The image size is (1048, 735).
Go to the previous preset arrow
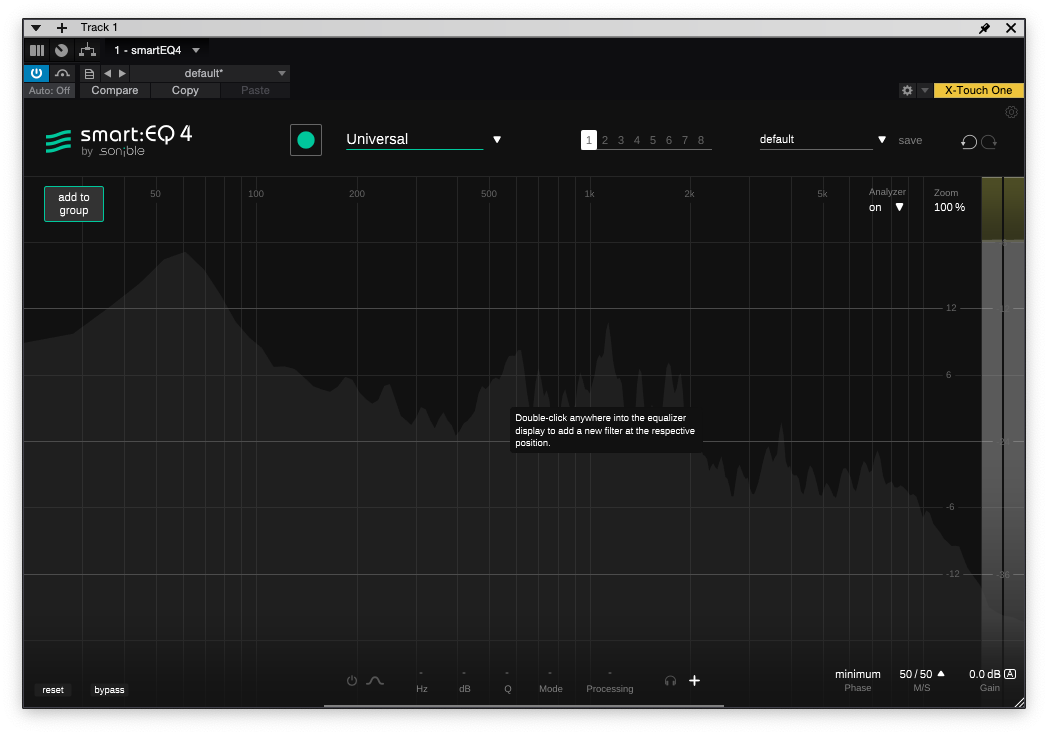[x=108, y=74]
